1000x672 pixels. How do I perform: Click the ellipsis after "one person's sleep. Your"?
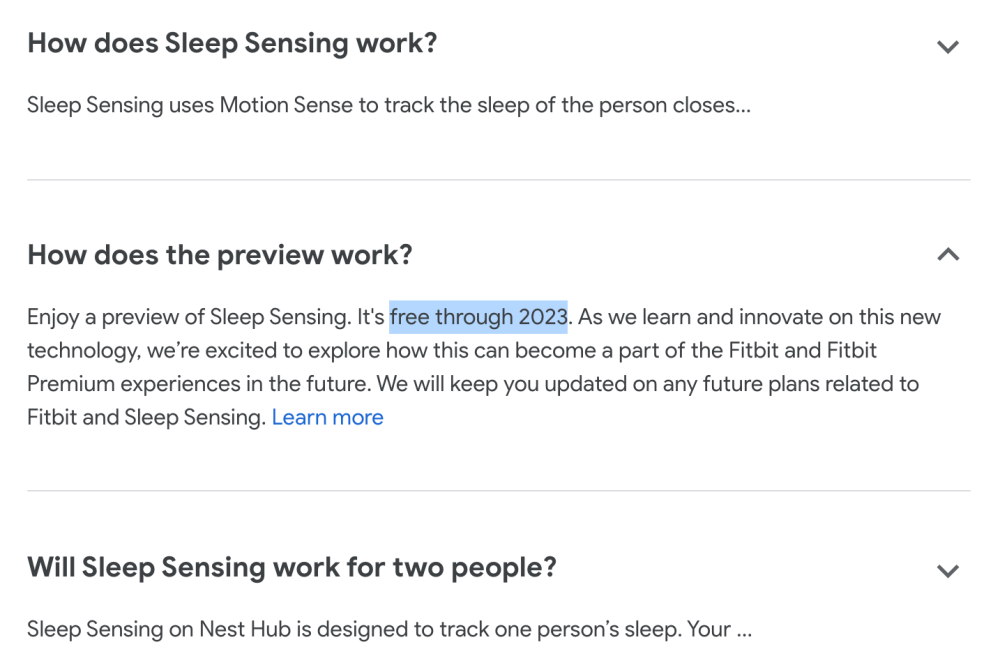743,630
